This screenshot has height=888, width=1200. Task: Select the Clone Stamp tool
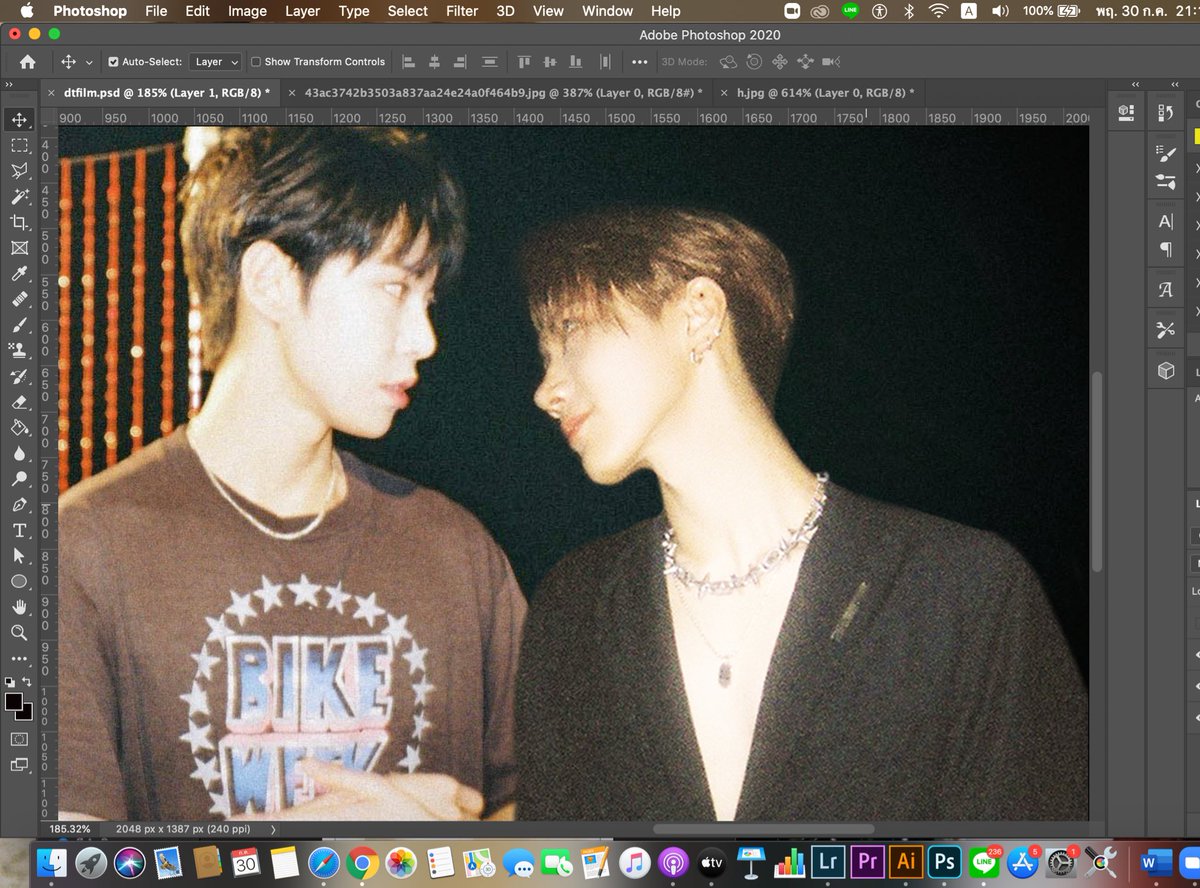point(19,351)
